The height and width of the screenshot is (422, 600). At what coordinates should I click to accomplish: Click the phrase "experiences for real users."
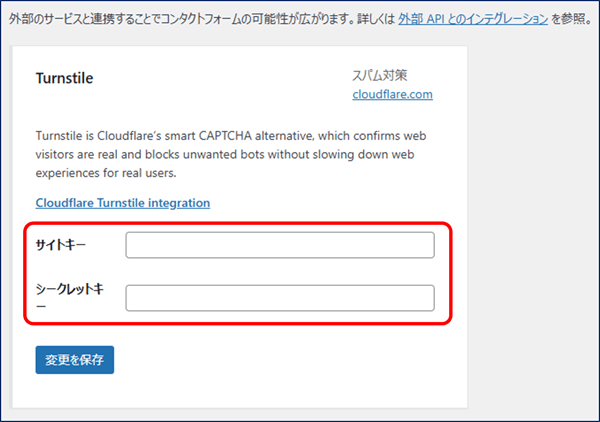(x=106, y=173)
